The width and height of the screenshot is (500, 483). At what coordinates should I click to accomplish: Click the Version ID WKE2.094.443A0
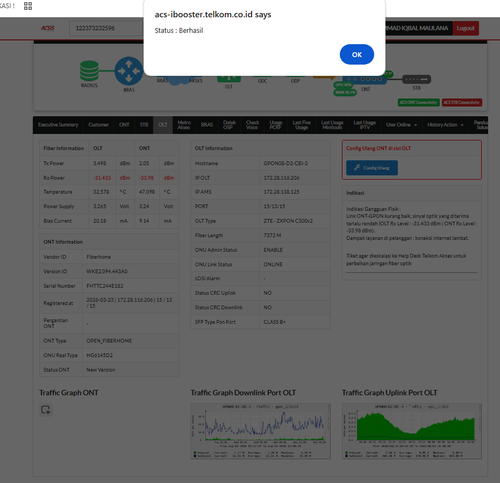pos(107,271)
